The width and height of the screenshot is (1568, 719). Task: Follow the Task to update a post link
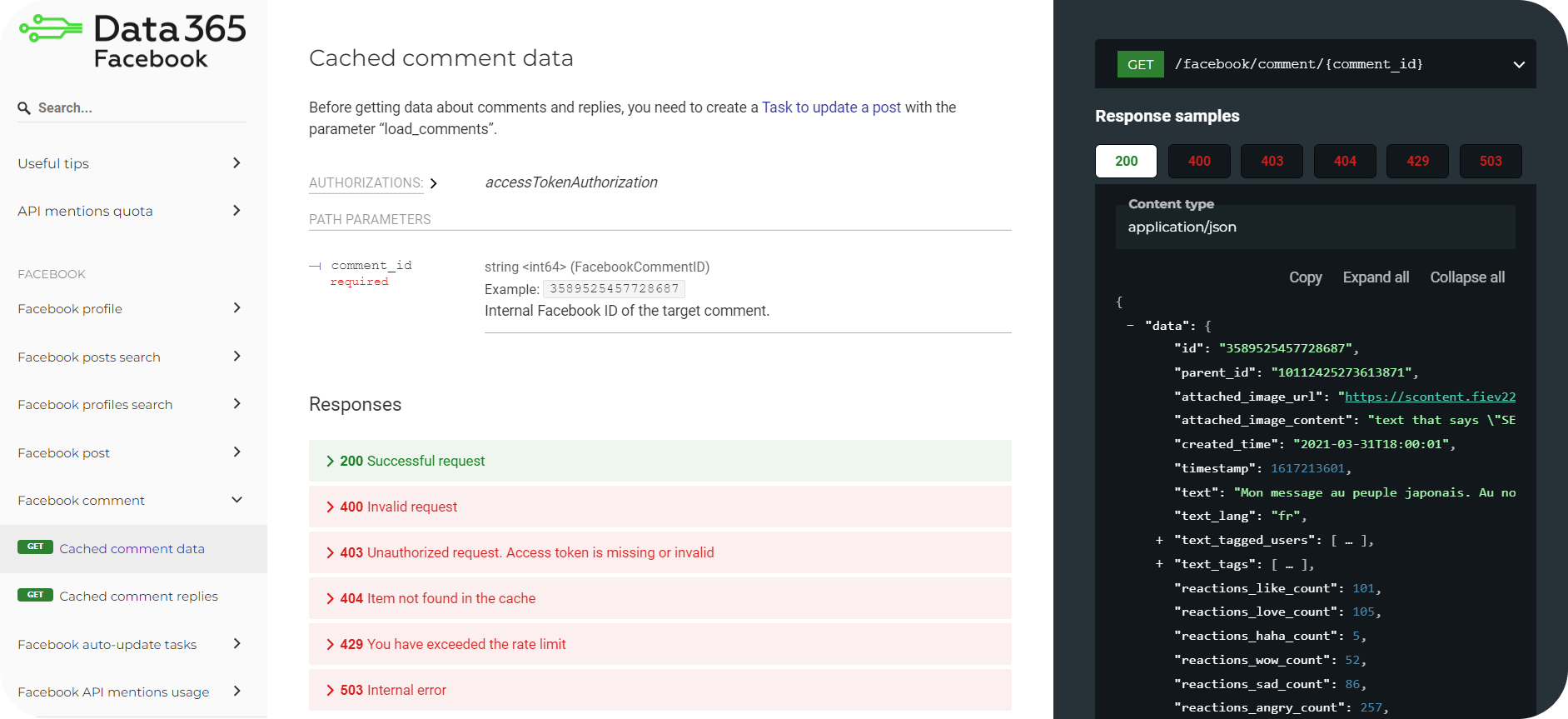[x=831, y=107]
